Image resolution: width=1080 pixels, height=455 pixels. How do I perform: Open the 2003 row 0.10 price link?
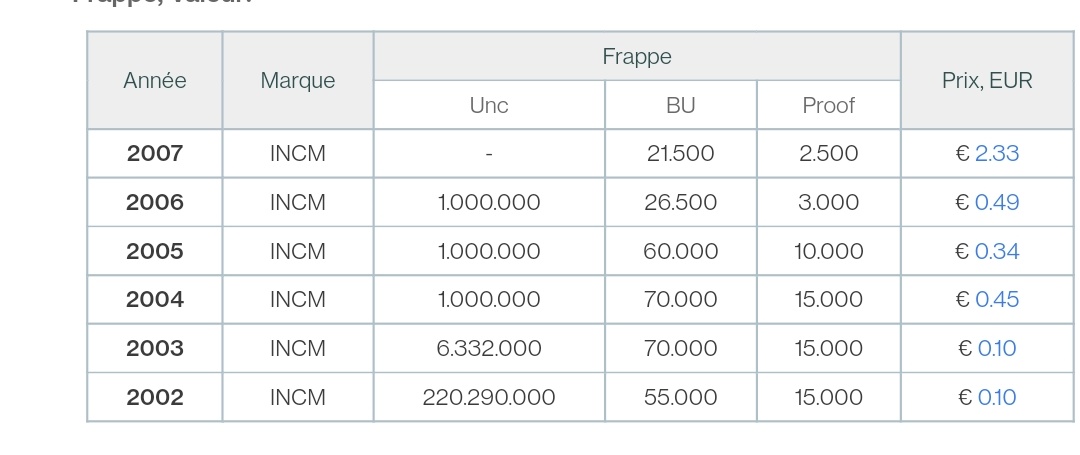997,348
